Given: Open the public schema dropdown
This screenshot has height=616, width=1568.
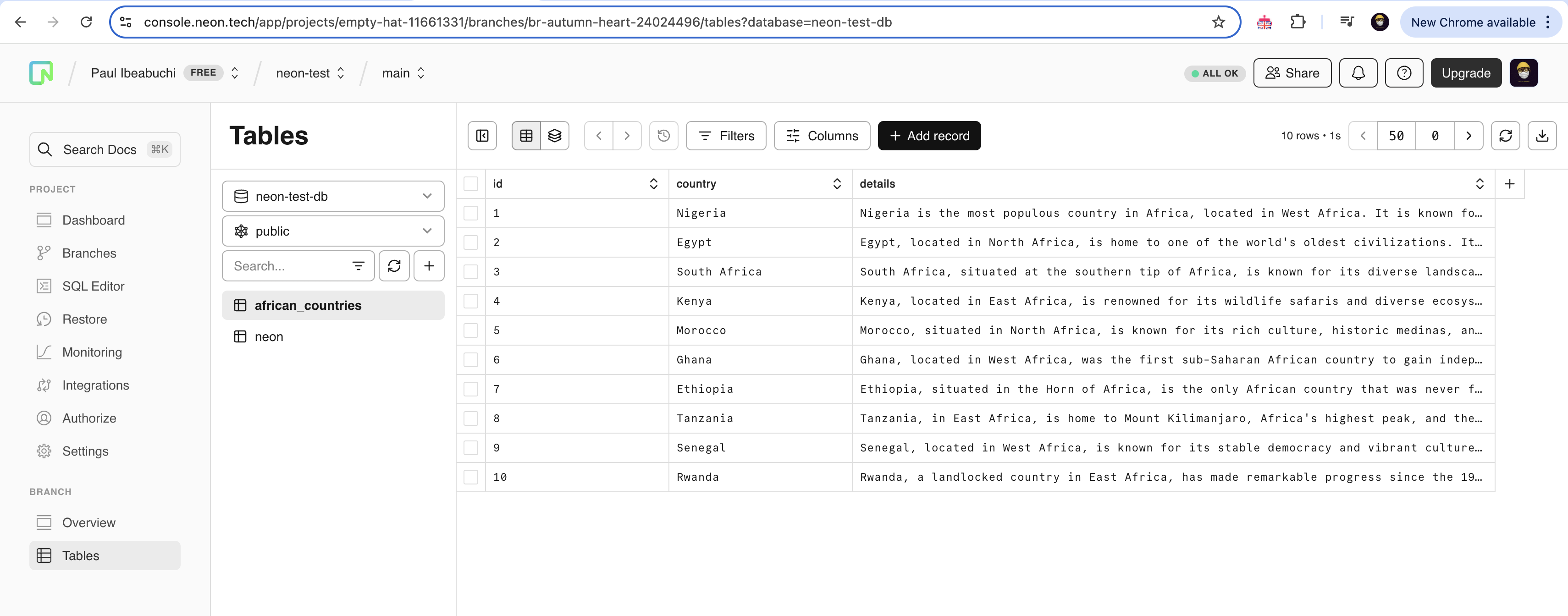Looking at the screenshot, I should (x=333, y=231).
